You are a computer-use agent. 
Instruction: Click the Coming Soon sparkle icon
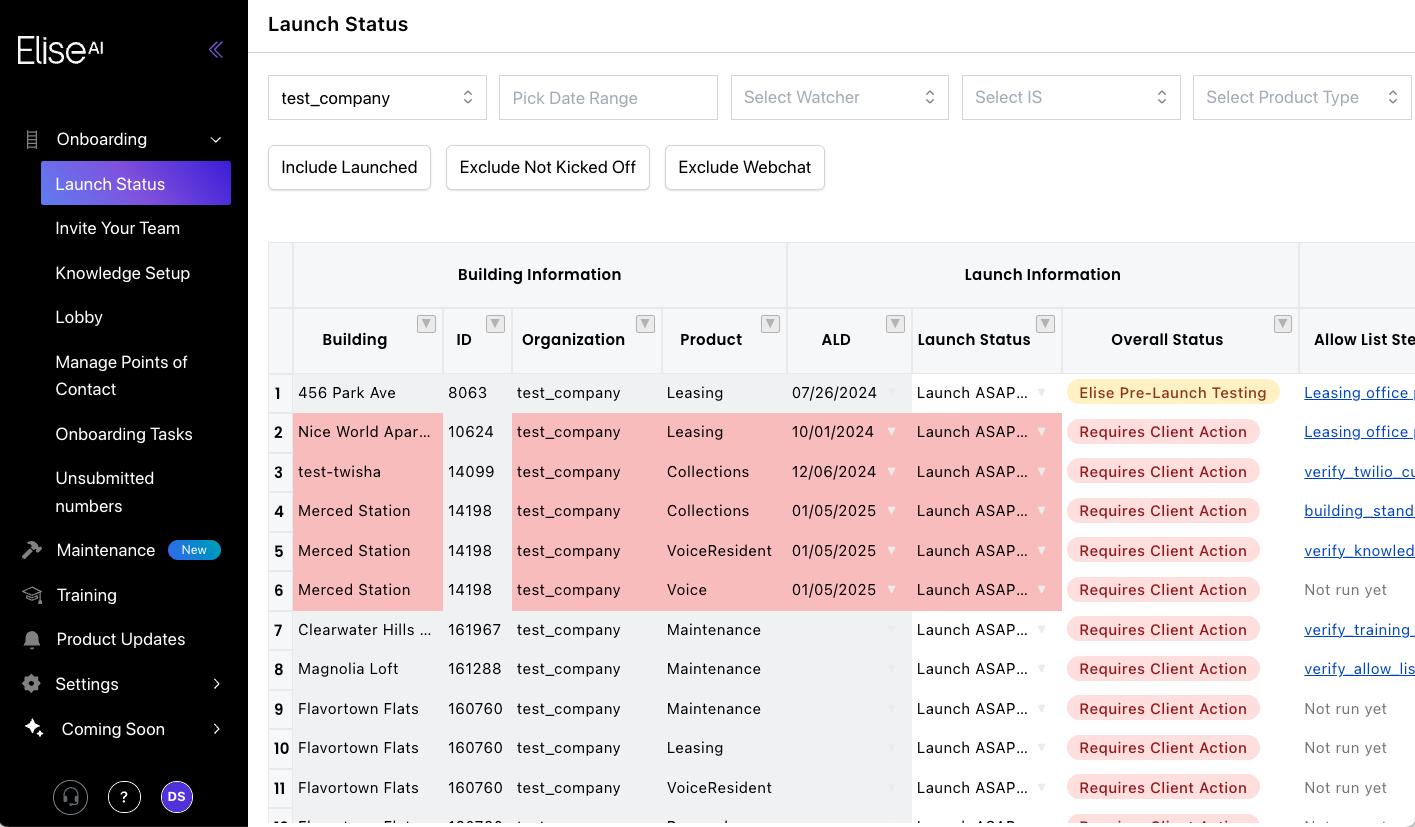tap(34, 728)
